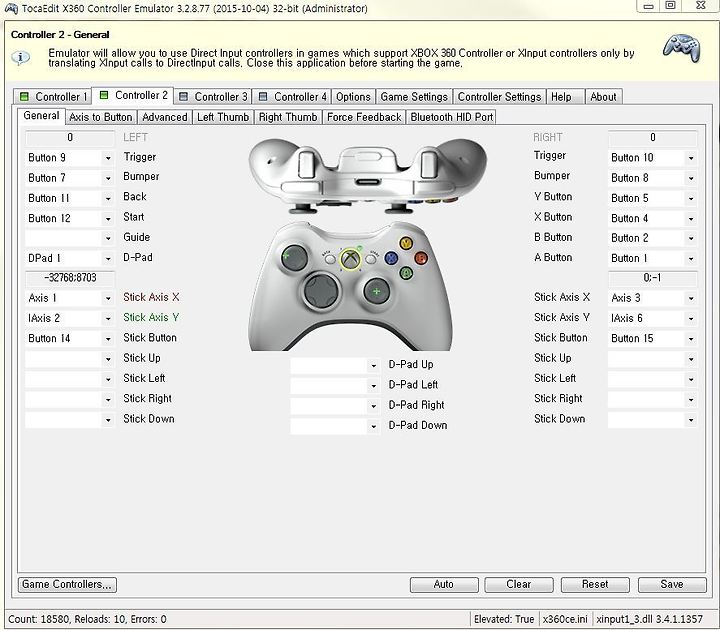Select the Force Feedback sub-tab
The image size is (720, 630).
click(364, 117)
